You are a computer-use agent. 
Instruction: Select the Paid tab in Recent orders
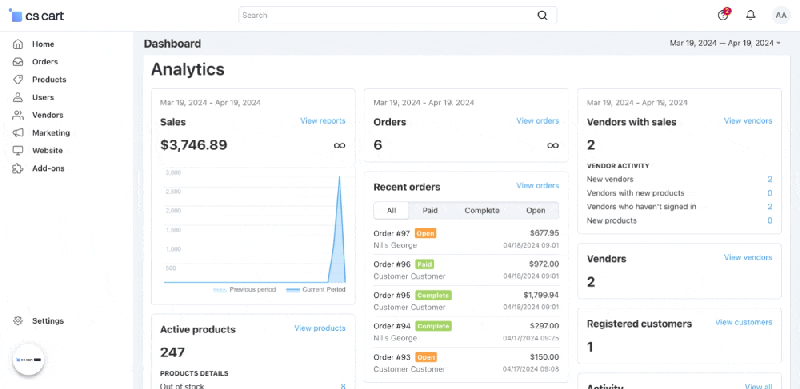(x=430, y=210)
